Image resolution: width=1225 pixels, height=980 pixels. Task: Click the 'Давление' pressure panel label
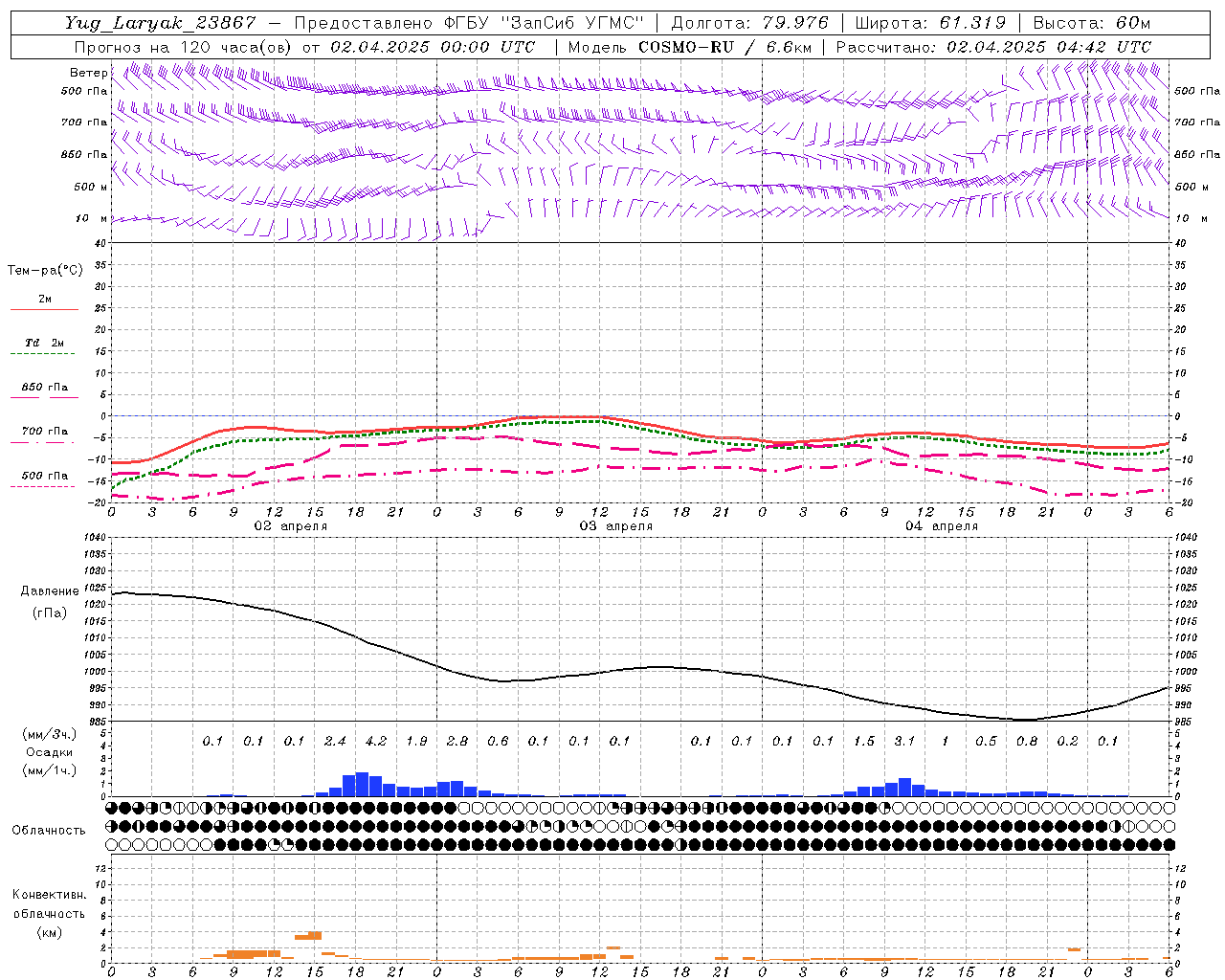(x=49, y=591)
